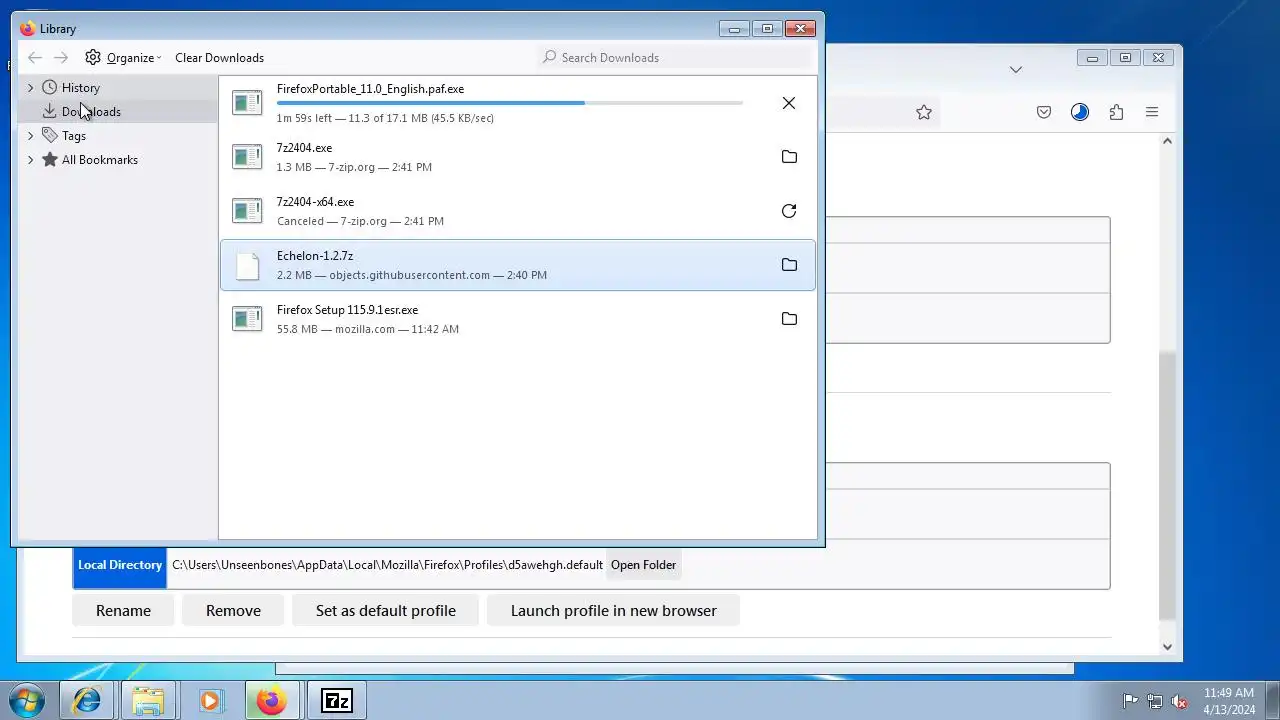Click the Firefox Setup exe file icon
The image size is (1280, 720).
point(247,319)
